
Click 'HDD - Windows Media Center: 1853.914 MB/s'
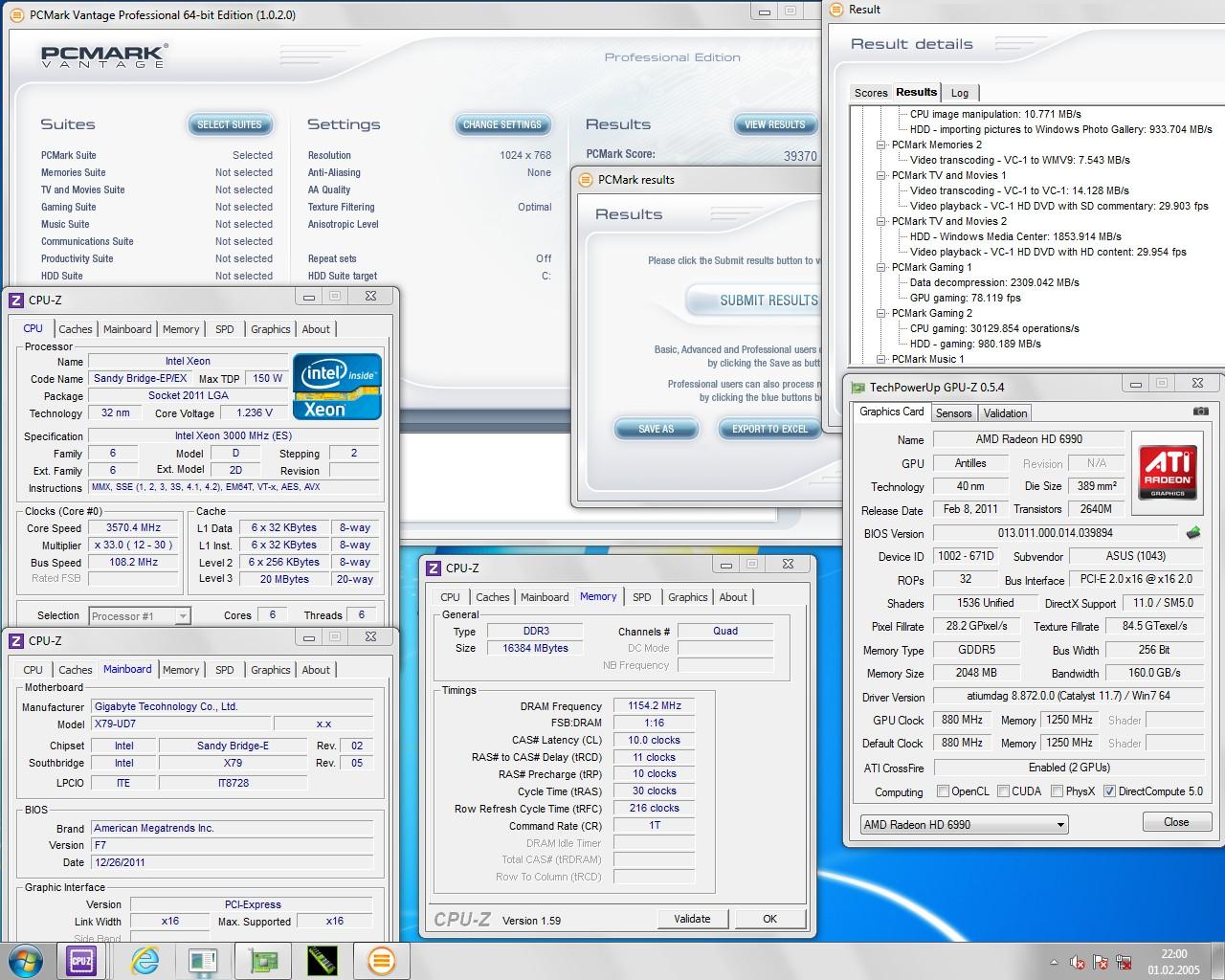tap(1015, 236)
